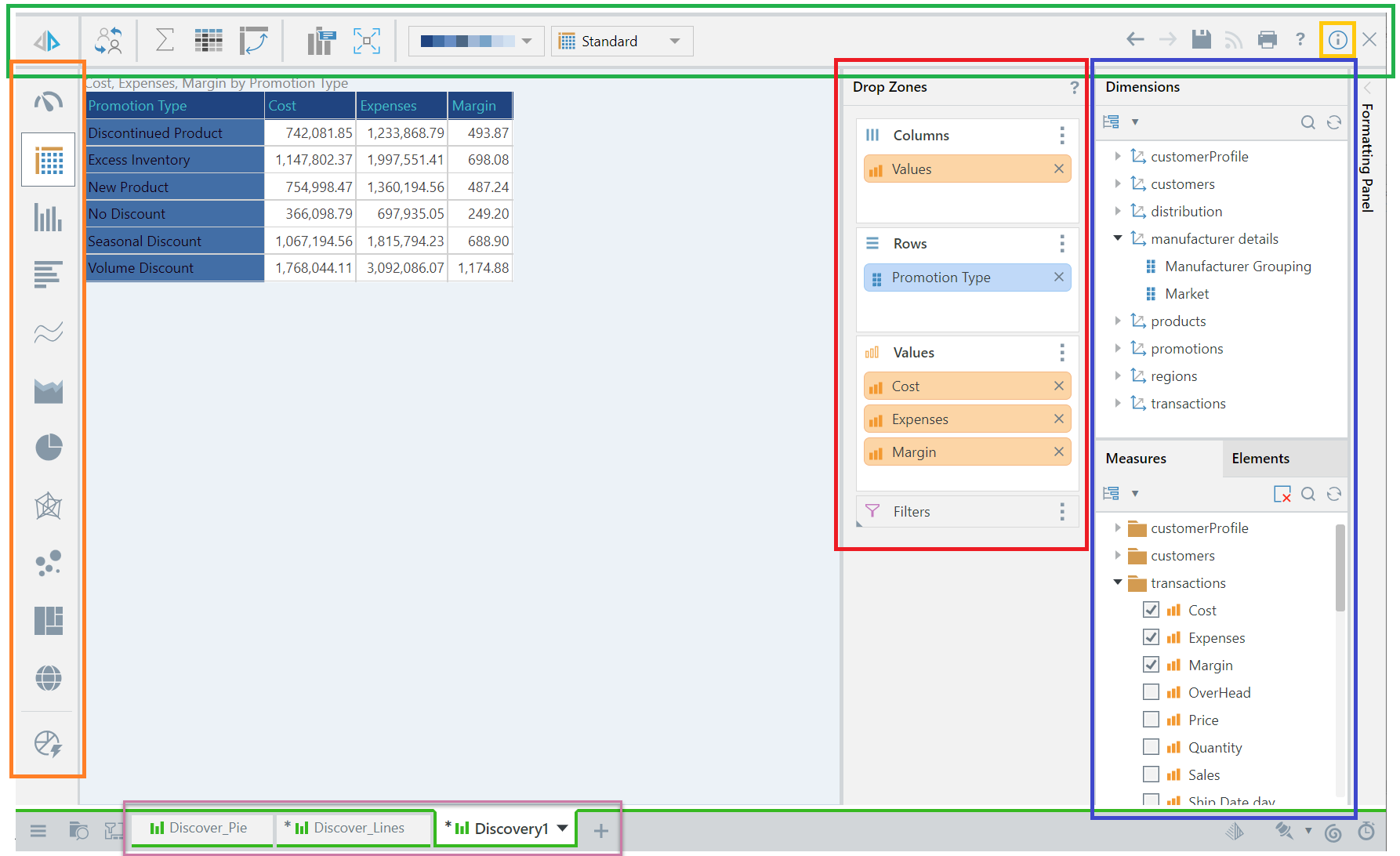Select the bubble scatter chart icon
Screen dimensions: 1400x856
(x=48, y=563)
